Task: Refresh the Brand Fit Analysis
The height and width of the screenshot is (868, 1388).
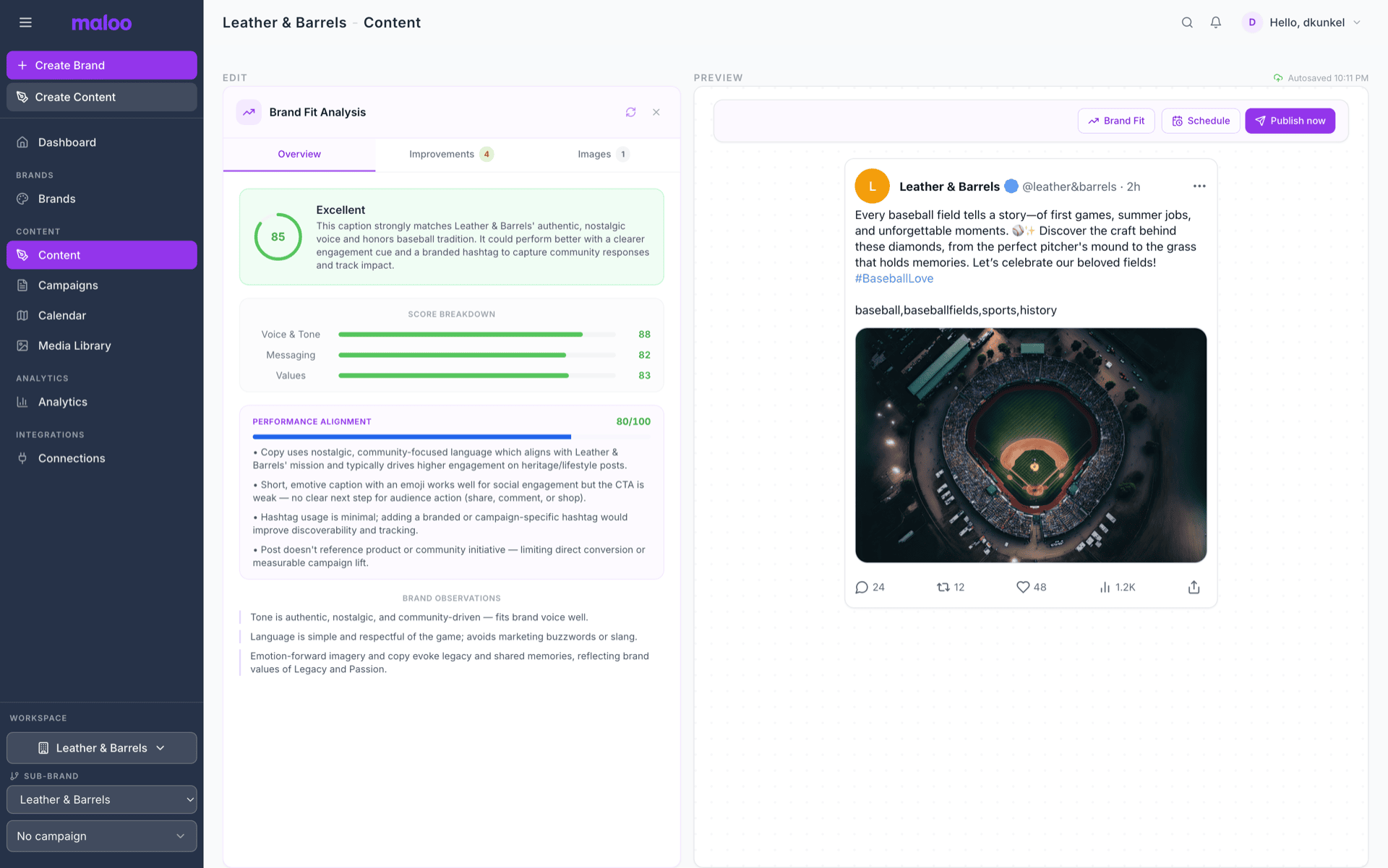Action: pos(630,112)
